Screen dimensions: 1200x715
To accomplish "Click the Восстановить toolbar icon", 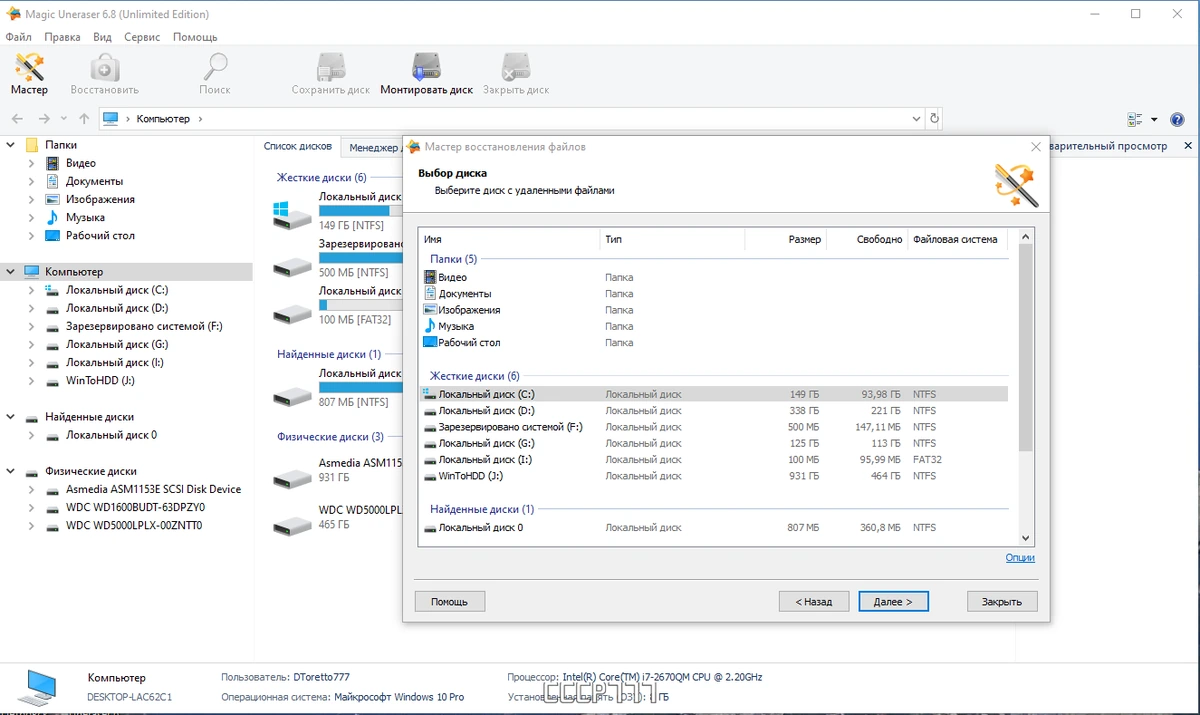I will (x=105, y=67).
